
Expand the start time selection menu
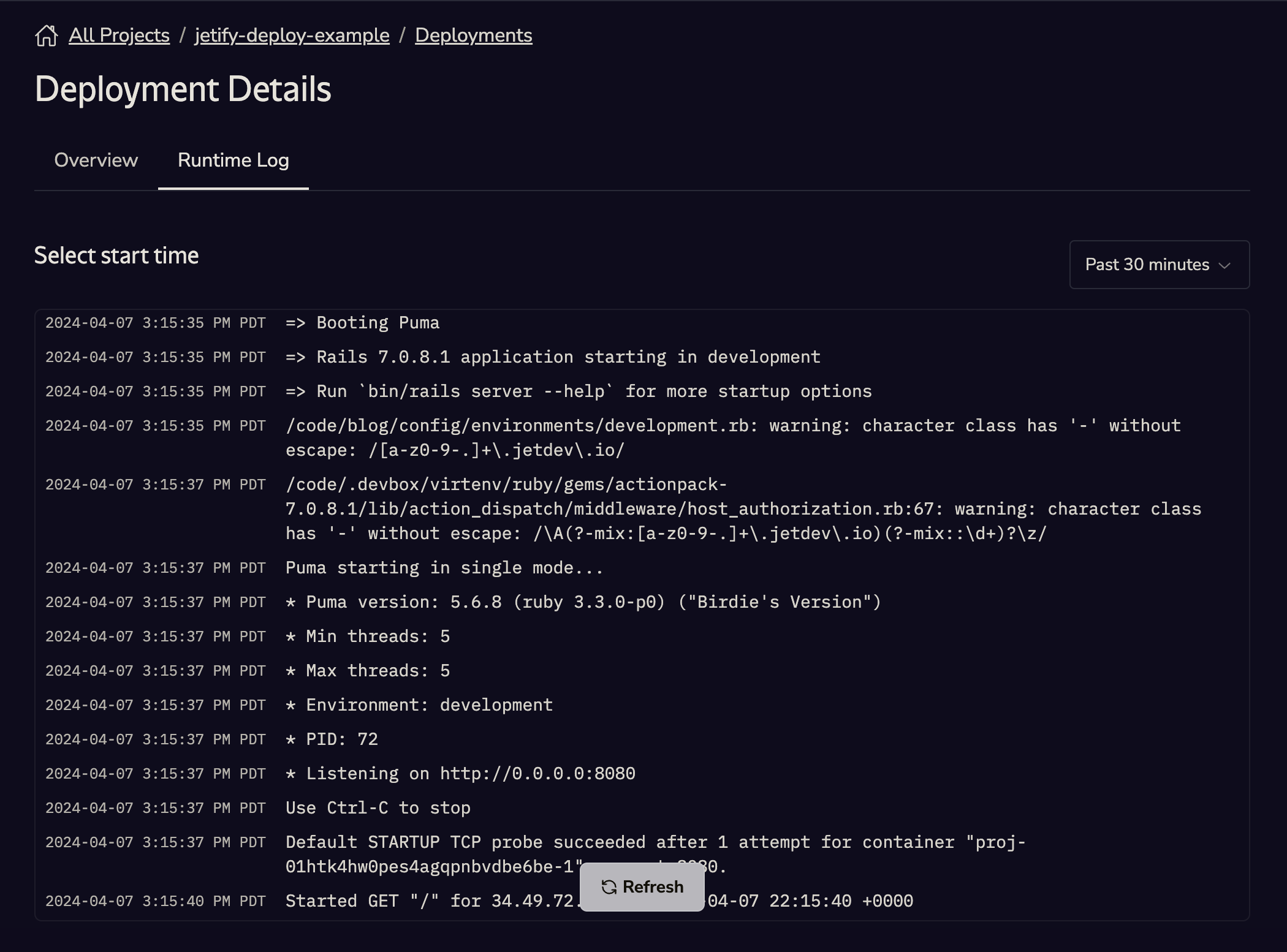1158,265
